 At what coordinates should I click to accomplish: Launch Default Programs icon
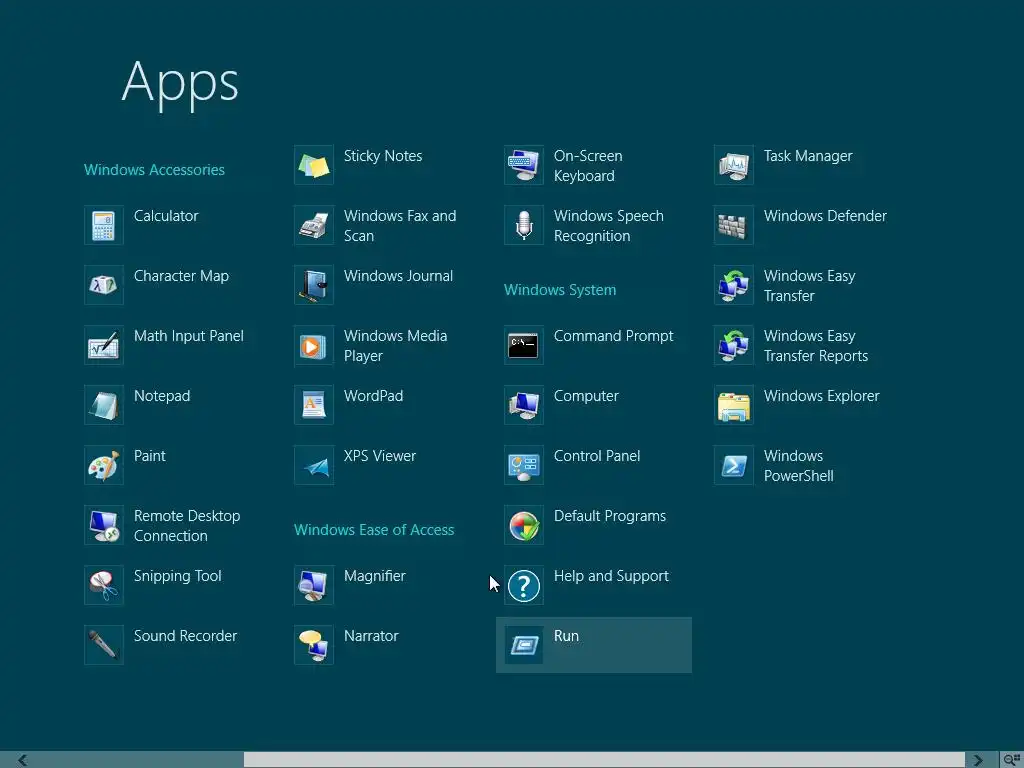(x=524, y=526)
